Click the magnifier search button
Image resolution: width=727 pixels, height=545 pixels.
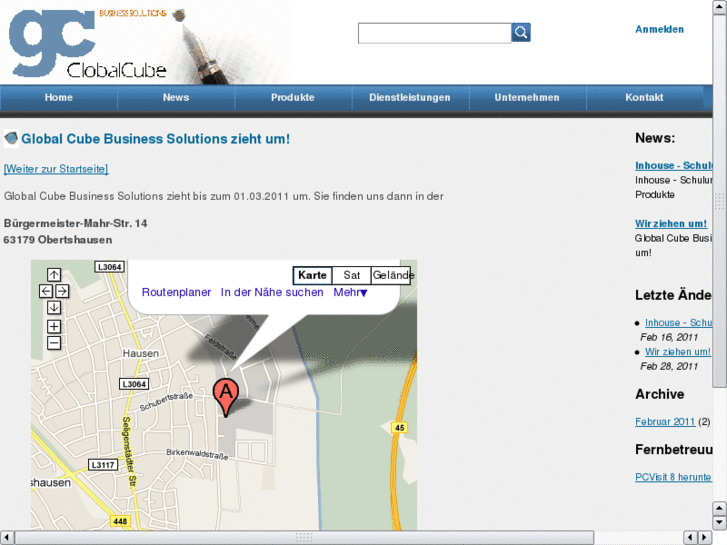(521, 32)
